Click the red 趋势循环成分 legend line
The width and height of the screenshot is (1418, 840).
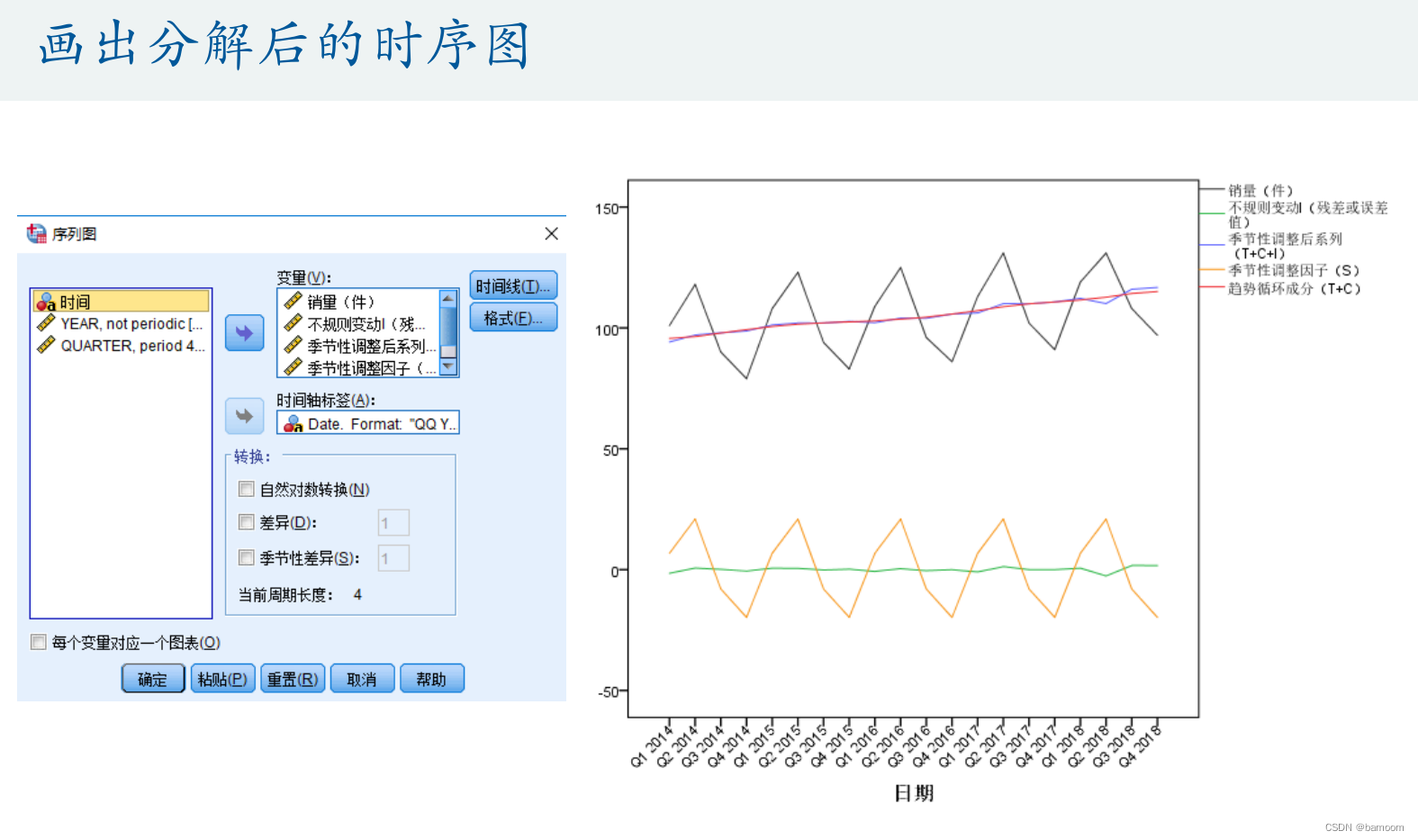(x=1213, y=287)
